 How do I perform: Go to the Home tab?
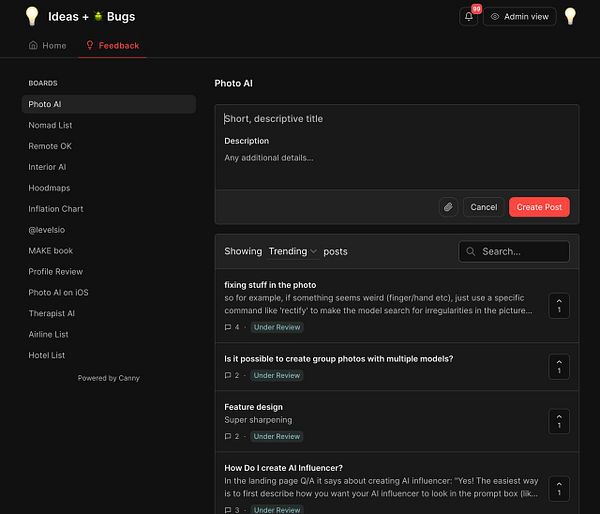(x=47, y=46)
